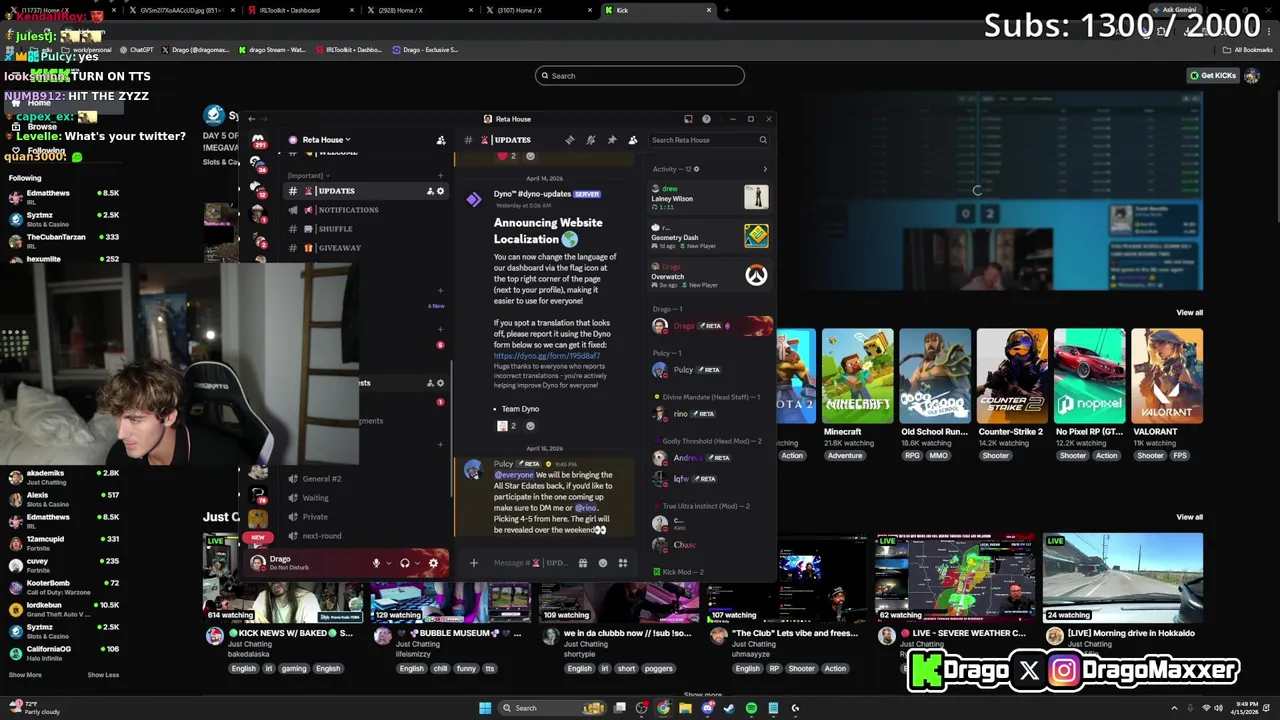Screen dimensions: 1280x720
Task: Open pinned messages in UPDATES channel
Action: point(611,140)
